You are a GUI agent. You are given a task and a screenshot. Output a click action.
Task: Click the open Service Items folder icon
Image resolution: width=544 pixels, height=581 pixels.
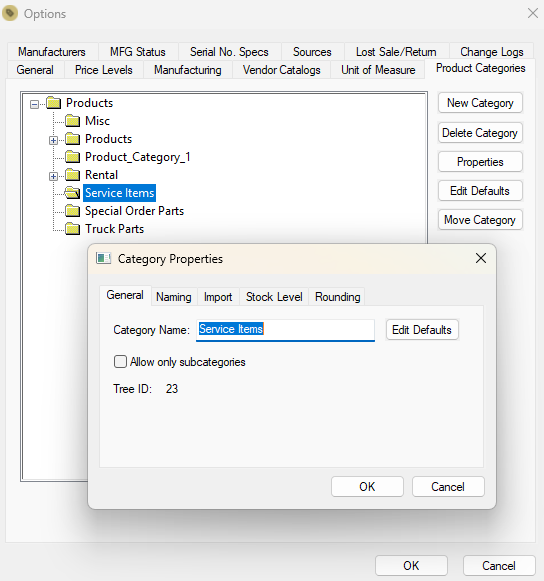coord(72,193)
